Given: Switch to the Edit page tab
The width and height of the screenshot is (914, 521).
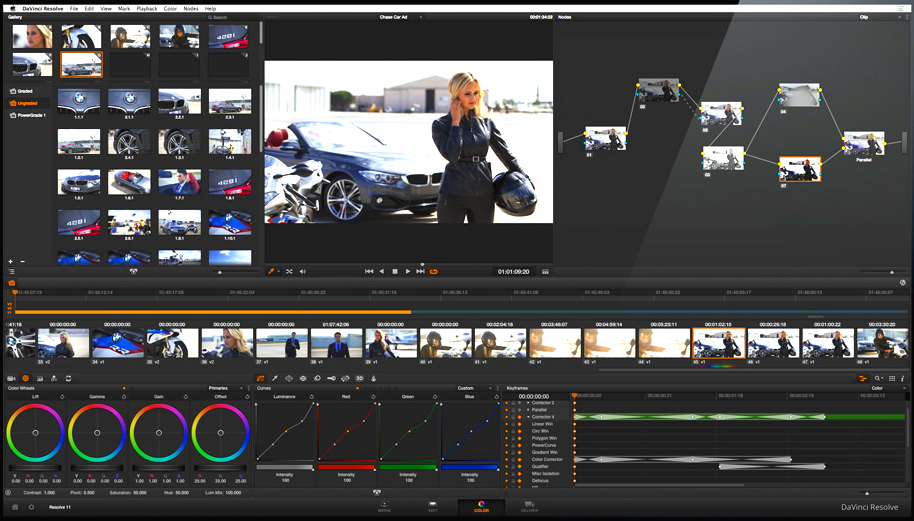Looking at the screenshot, I should coord(433,508).
